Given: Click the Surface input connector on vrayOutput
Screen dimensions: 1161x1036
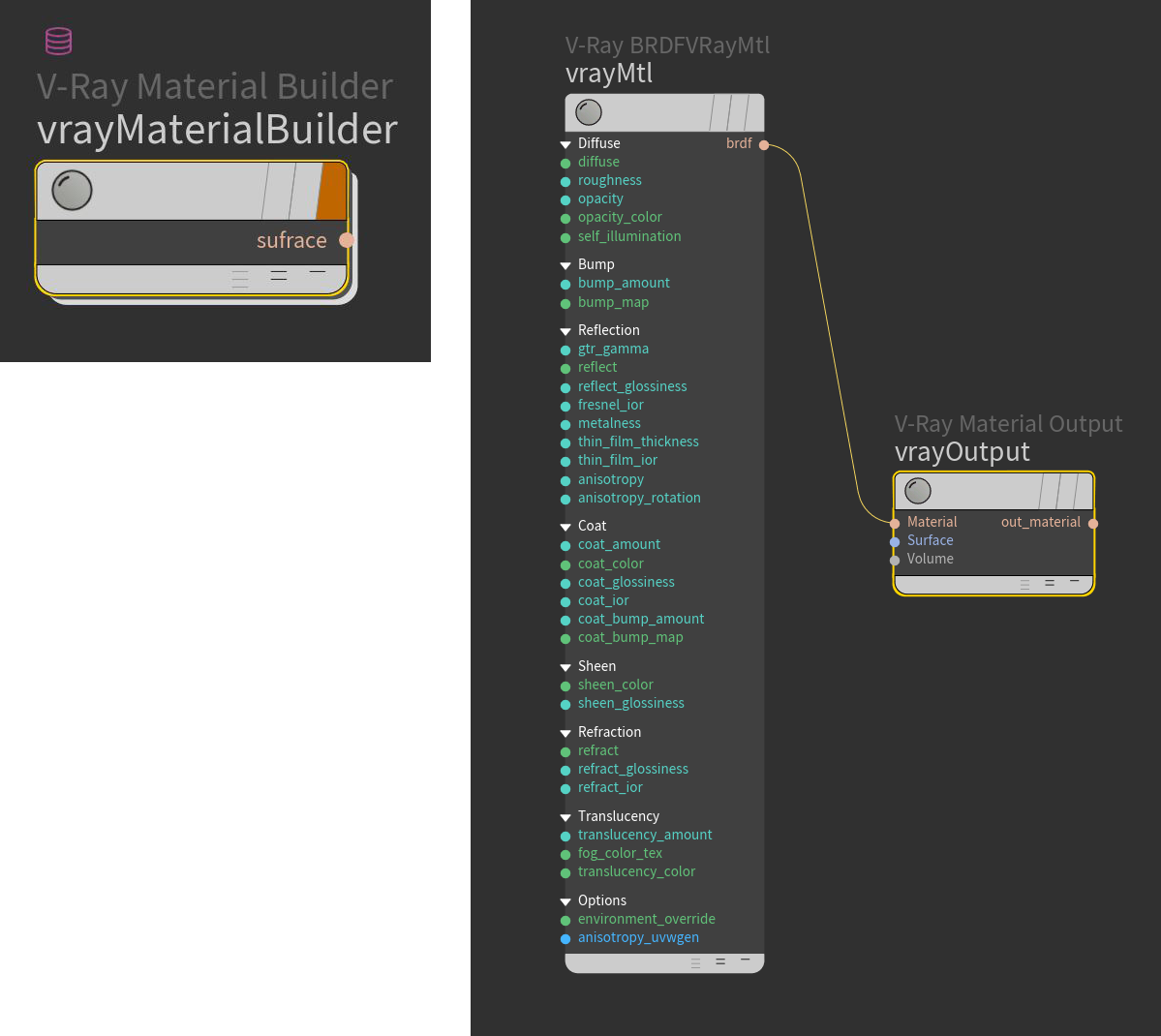Looking at the screenshot, I should [895, 541].
